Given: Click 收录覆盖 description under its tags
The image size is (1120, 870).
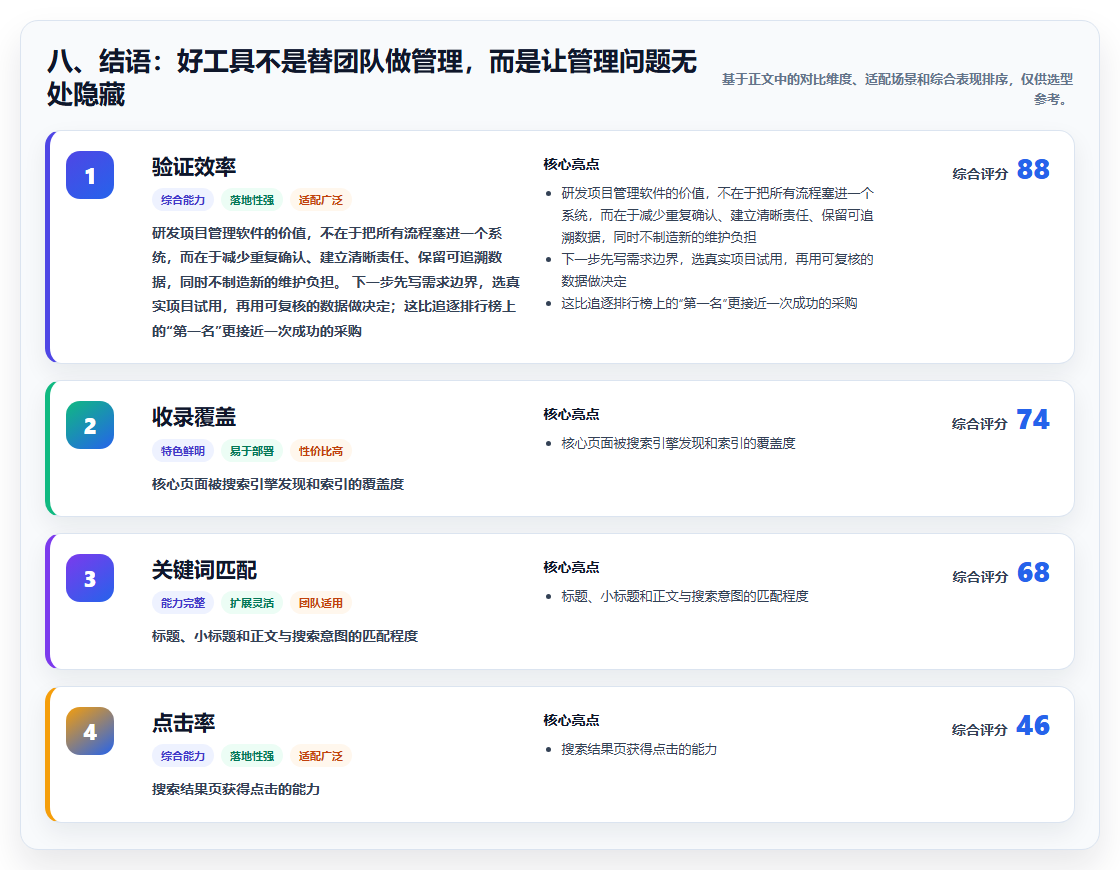Looking at the screenshot, I should pyautogui.click(x=278, y=484).
